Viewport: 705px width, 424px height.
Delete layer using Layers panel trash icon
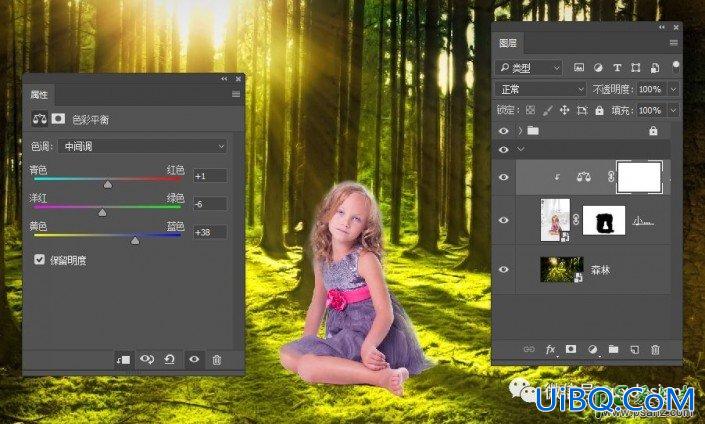pos(656,349)
